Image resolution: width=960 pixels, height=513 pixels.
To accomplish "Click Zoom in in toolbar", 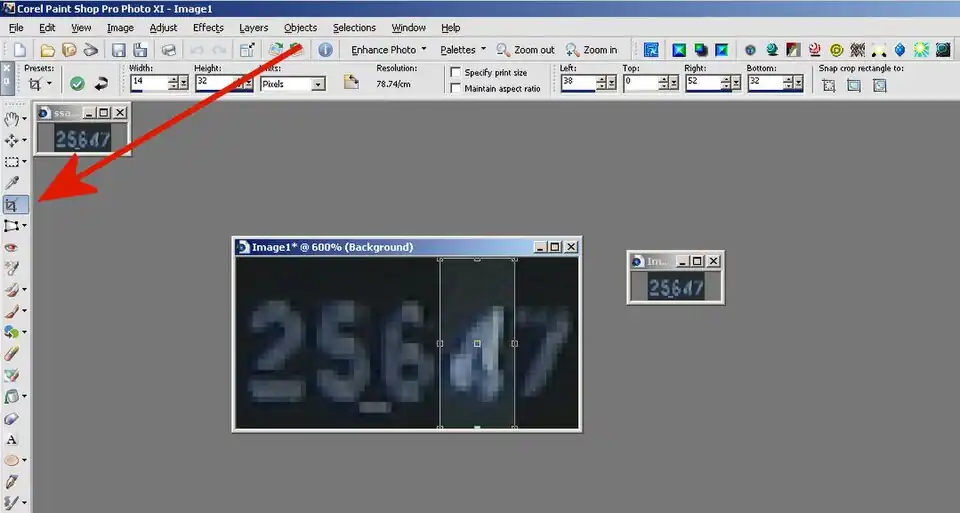I will point(591,50).
